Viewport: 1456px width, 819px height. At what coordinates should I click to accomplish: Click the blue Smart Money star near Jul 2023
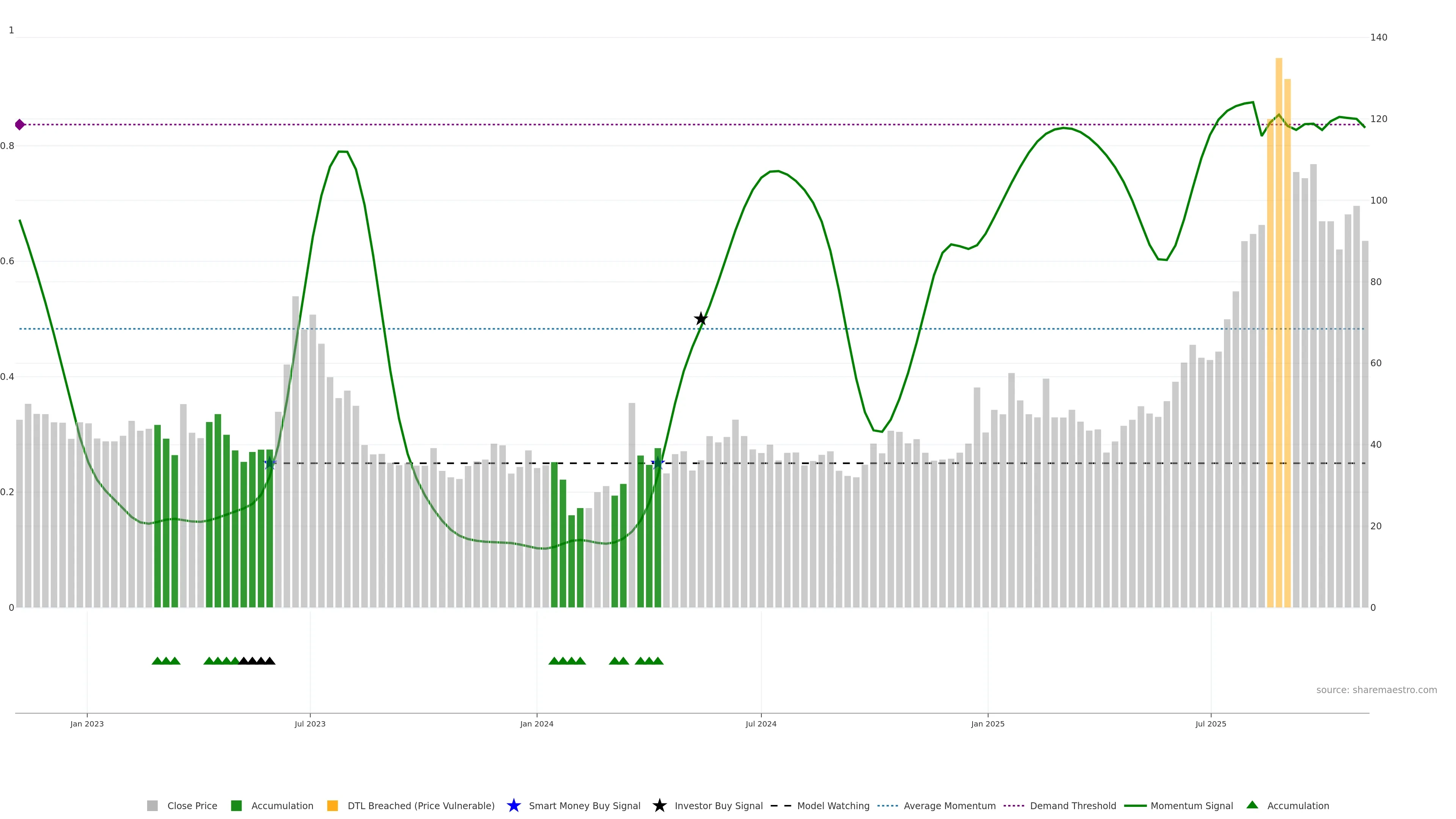[270, 463]
